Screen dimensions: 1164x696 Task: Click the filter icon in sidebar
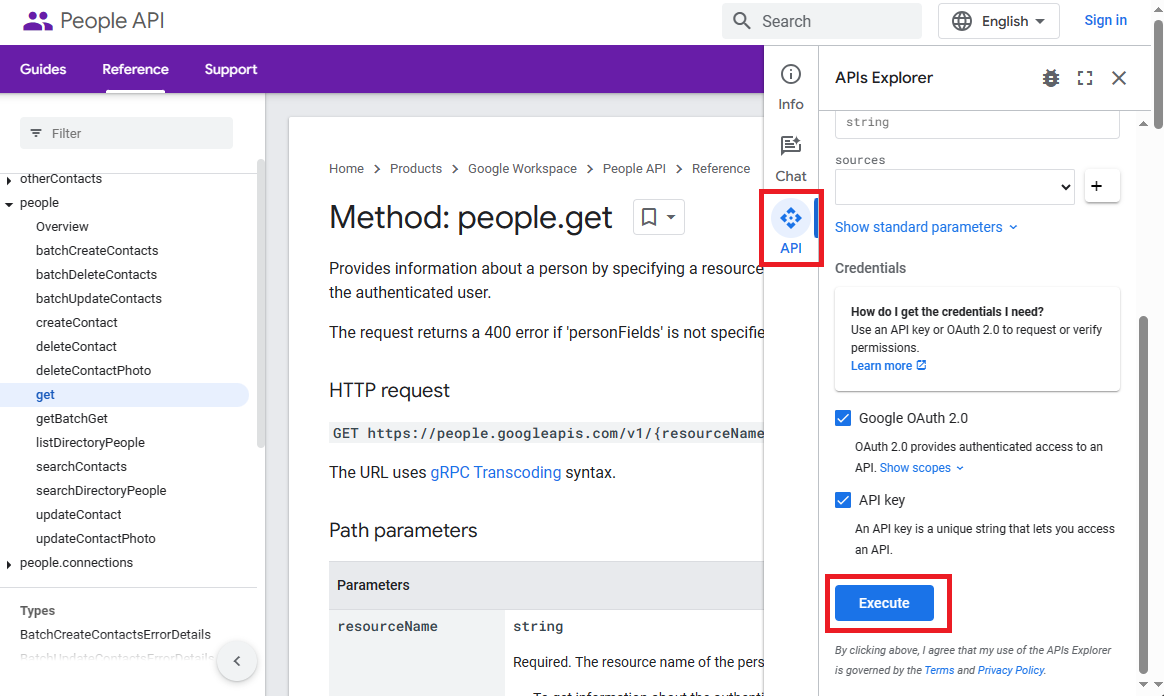[x=36, y=134]
